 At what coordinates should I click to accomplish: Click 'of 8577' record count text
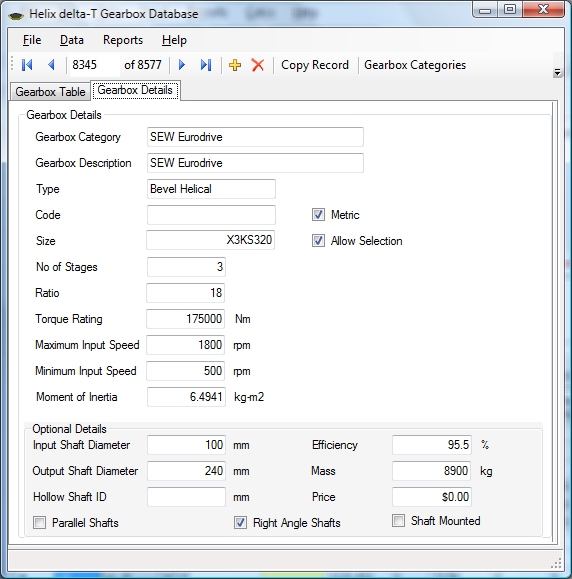pyautogui.click(x=143, y=65)
